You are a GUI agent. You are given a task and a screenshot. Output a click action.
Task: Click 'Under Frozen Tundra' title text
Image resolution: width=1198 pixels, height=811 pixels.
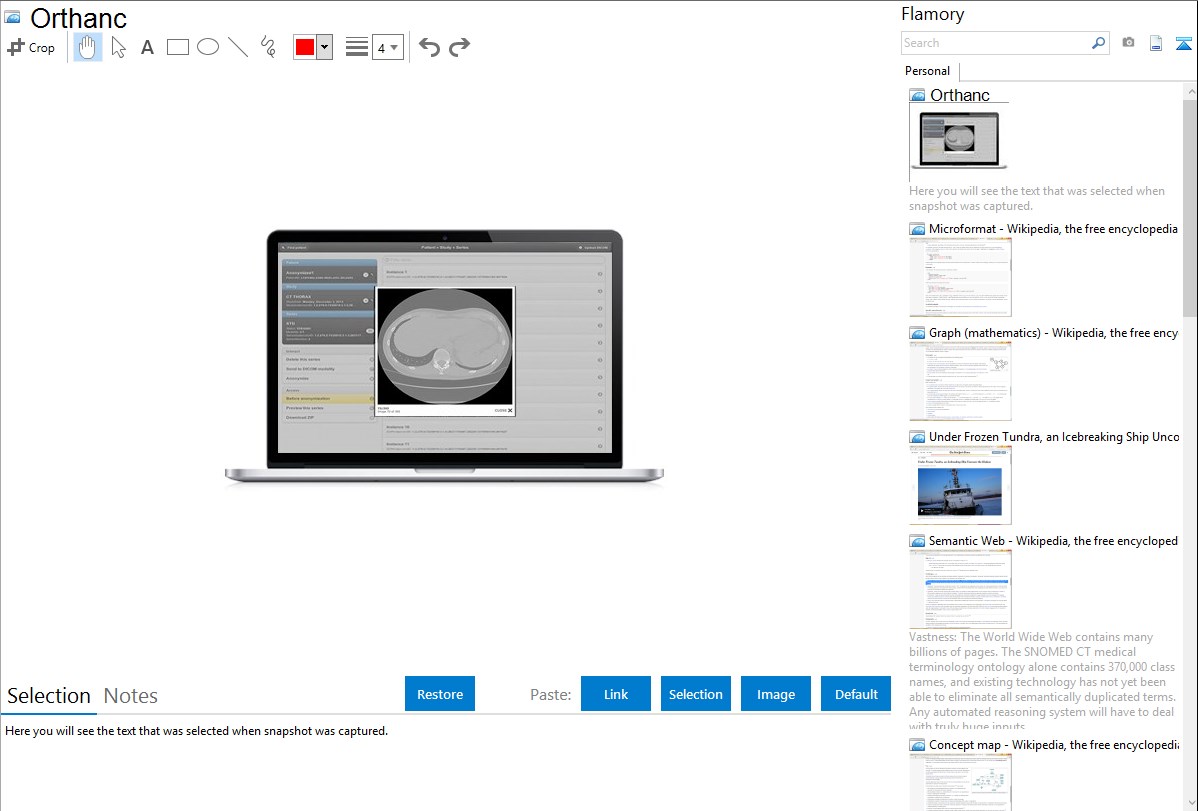coord(1054,436)
